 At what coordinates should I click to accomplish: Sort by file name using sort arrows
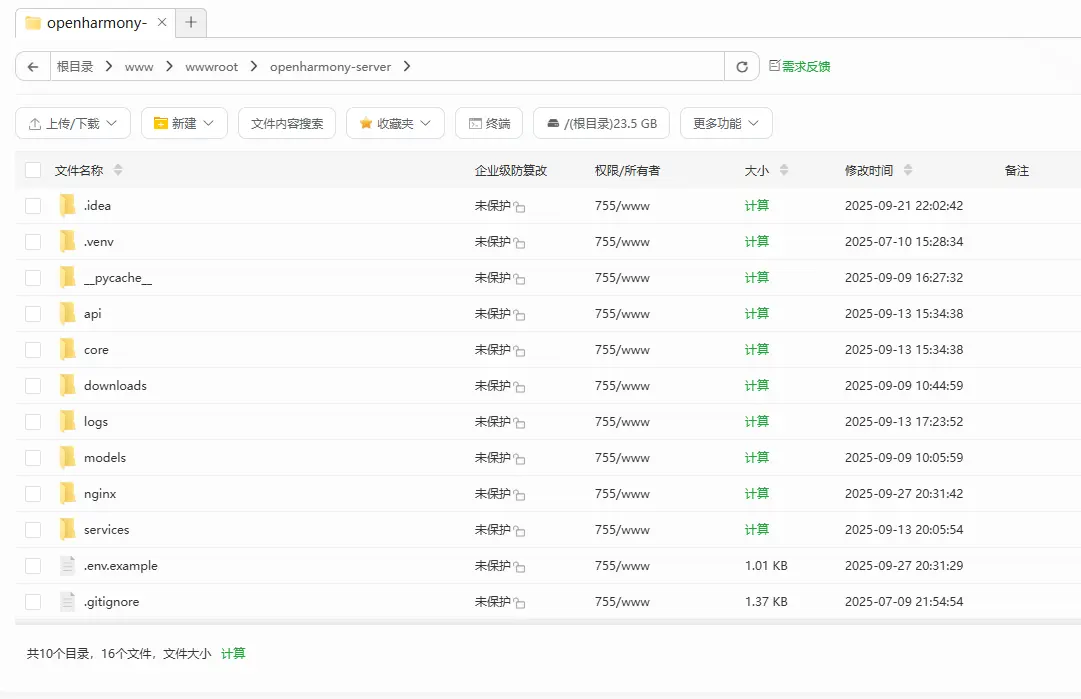click(118, 171)
